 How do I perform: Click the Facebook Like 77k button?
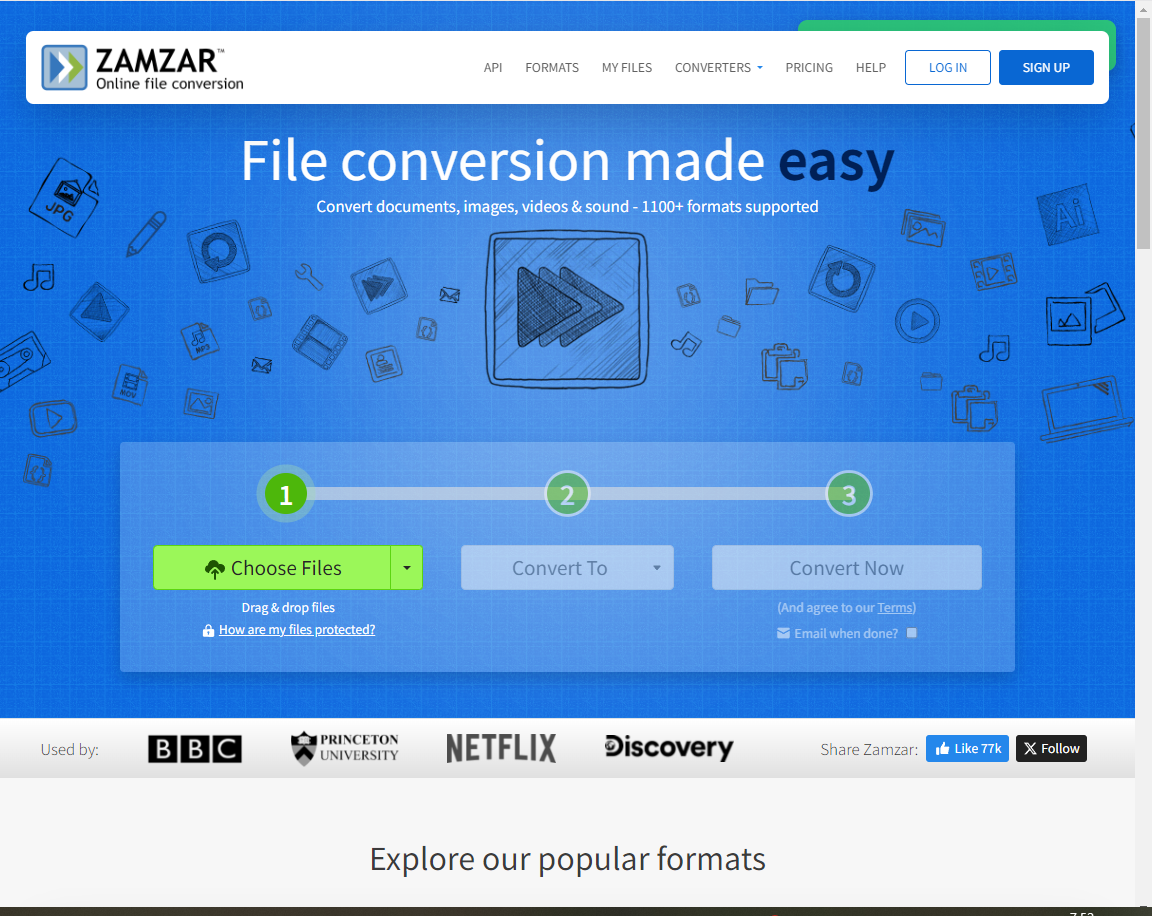pyautogui.click(x=967, y=749)
